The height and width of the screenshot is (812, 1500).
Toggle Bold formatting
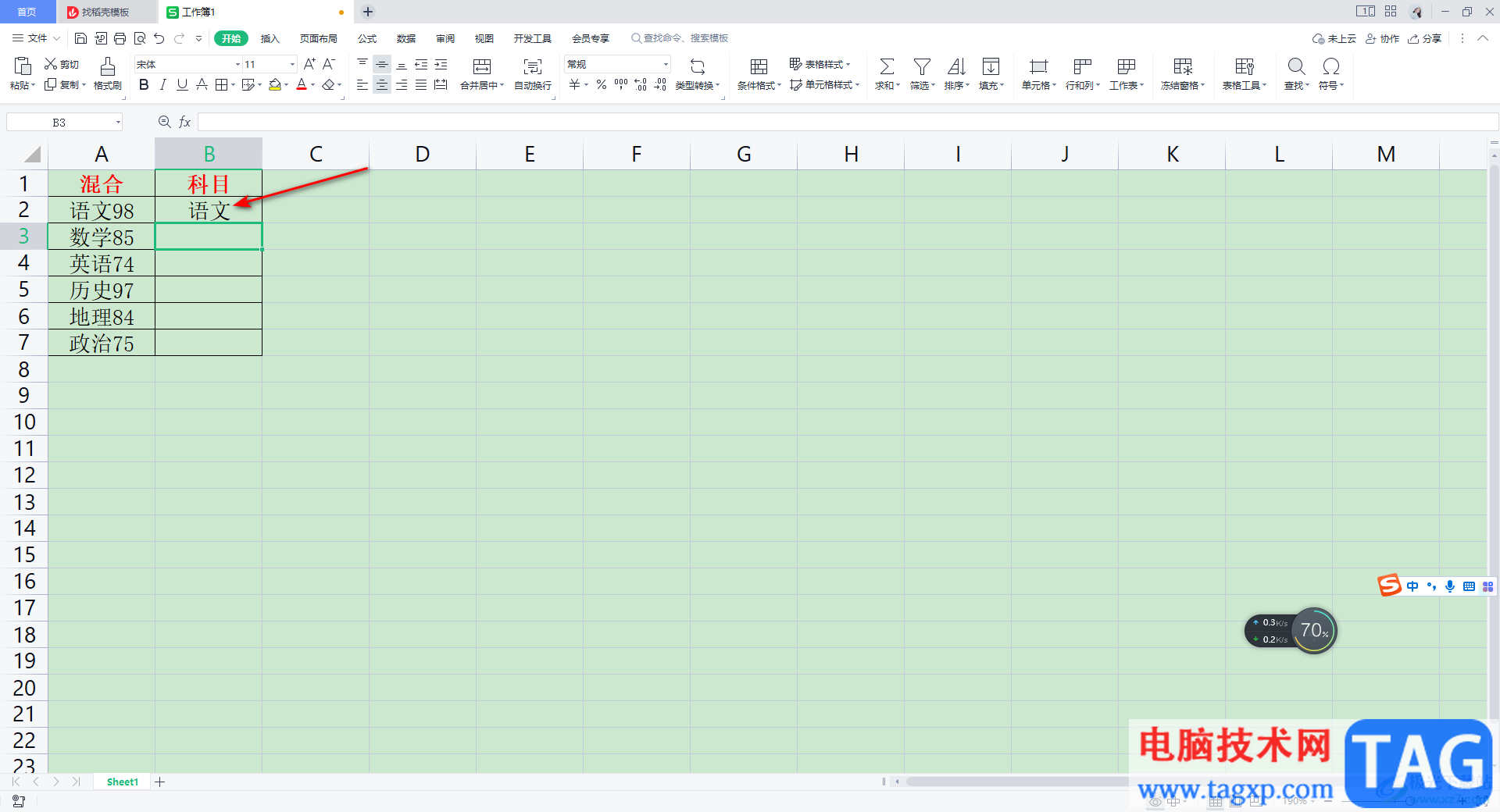(x=144, y=84)
